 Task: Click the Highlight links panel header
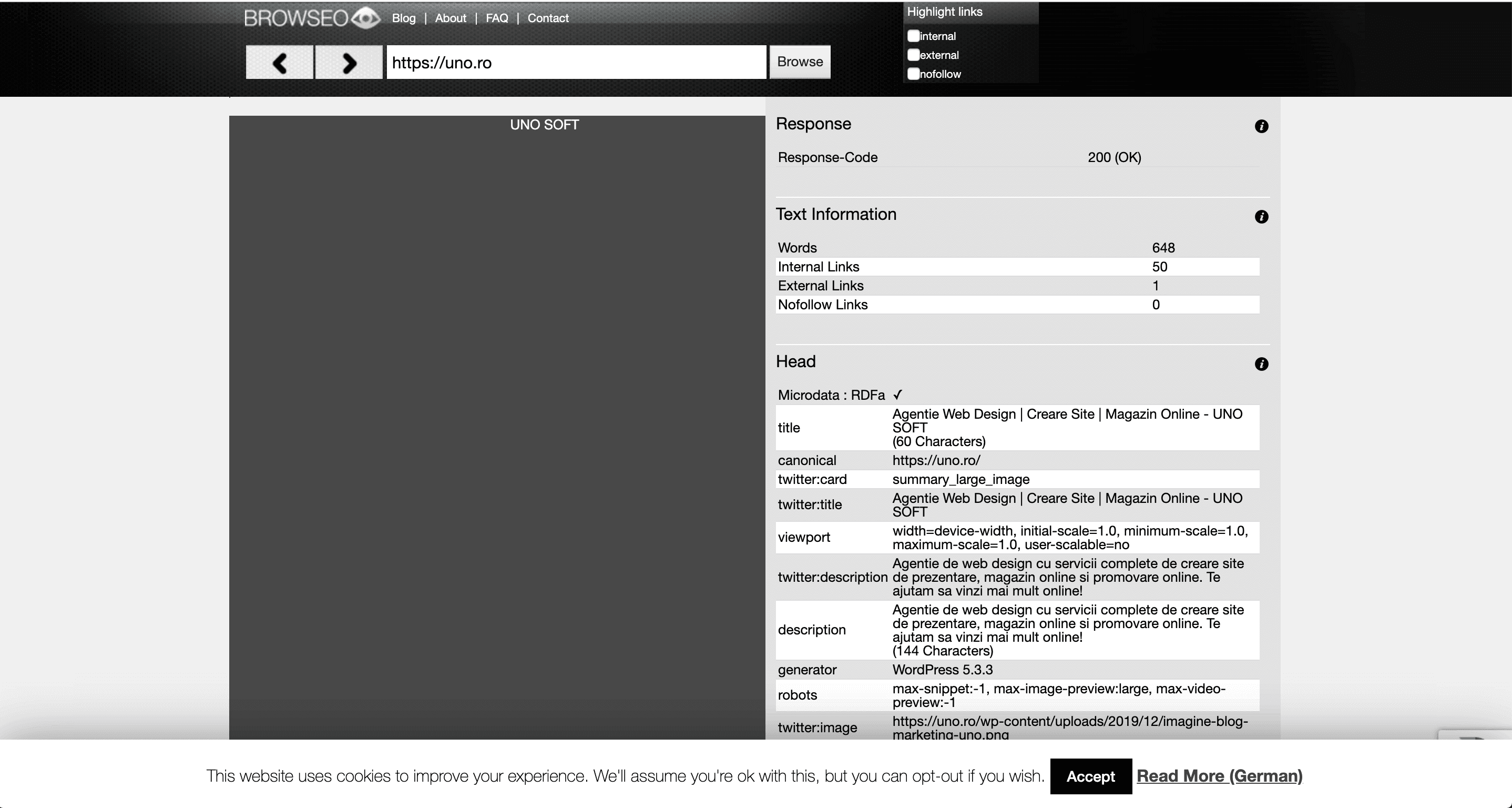944,12
